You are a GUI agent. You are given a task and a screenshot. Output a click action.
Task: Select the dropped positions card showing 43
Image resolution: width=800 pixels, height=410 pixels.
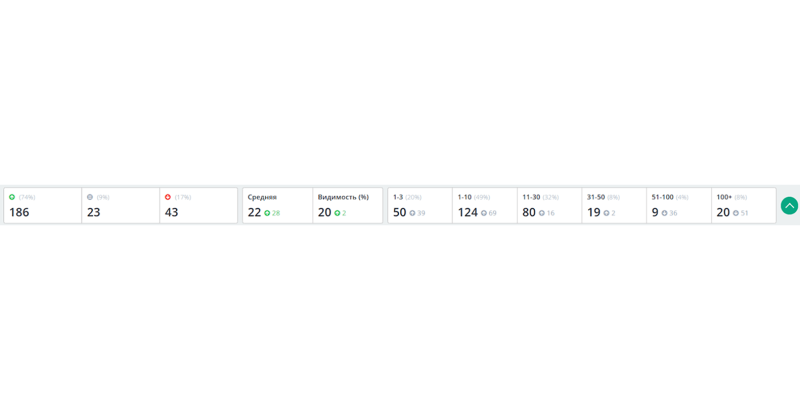pos(198,205)
